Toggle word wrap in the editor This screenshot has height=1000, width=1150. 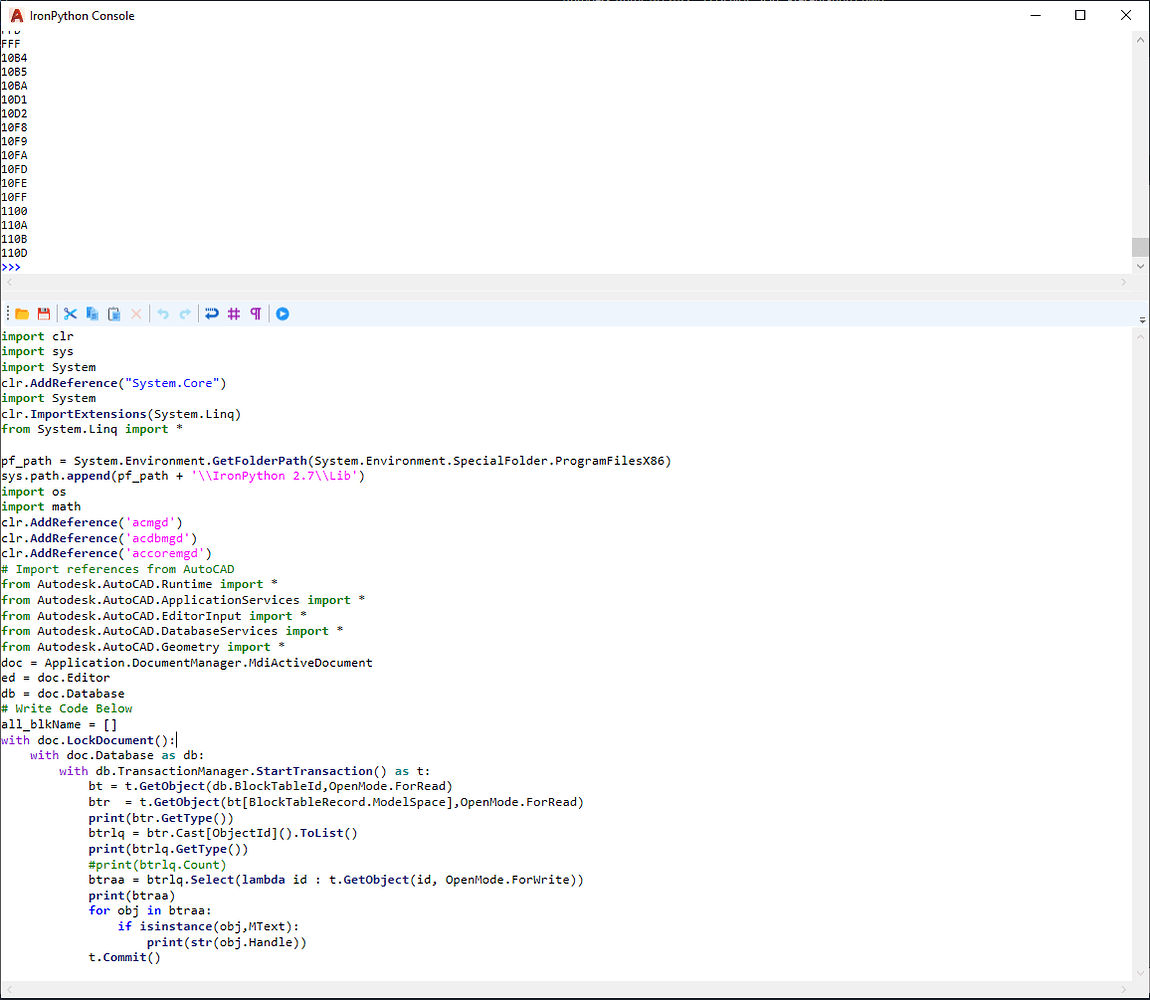(x=212, y=313)
